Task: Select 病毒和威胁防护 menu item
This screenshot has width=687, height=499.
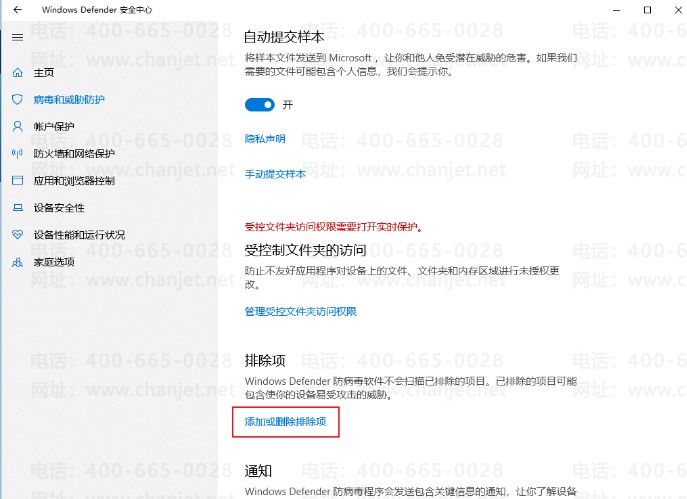Action: tap(69, 99)
